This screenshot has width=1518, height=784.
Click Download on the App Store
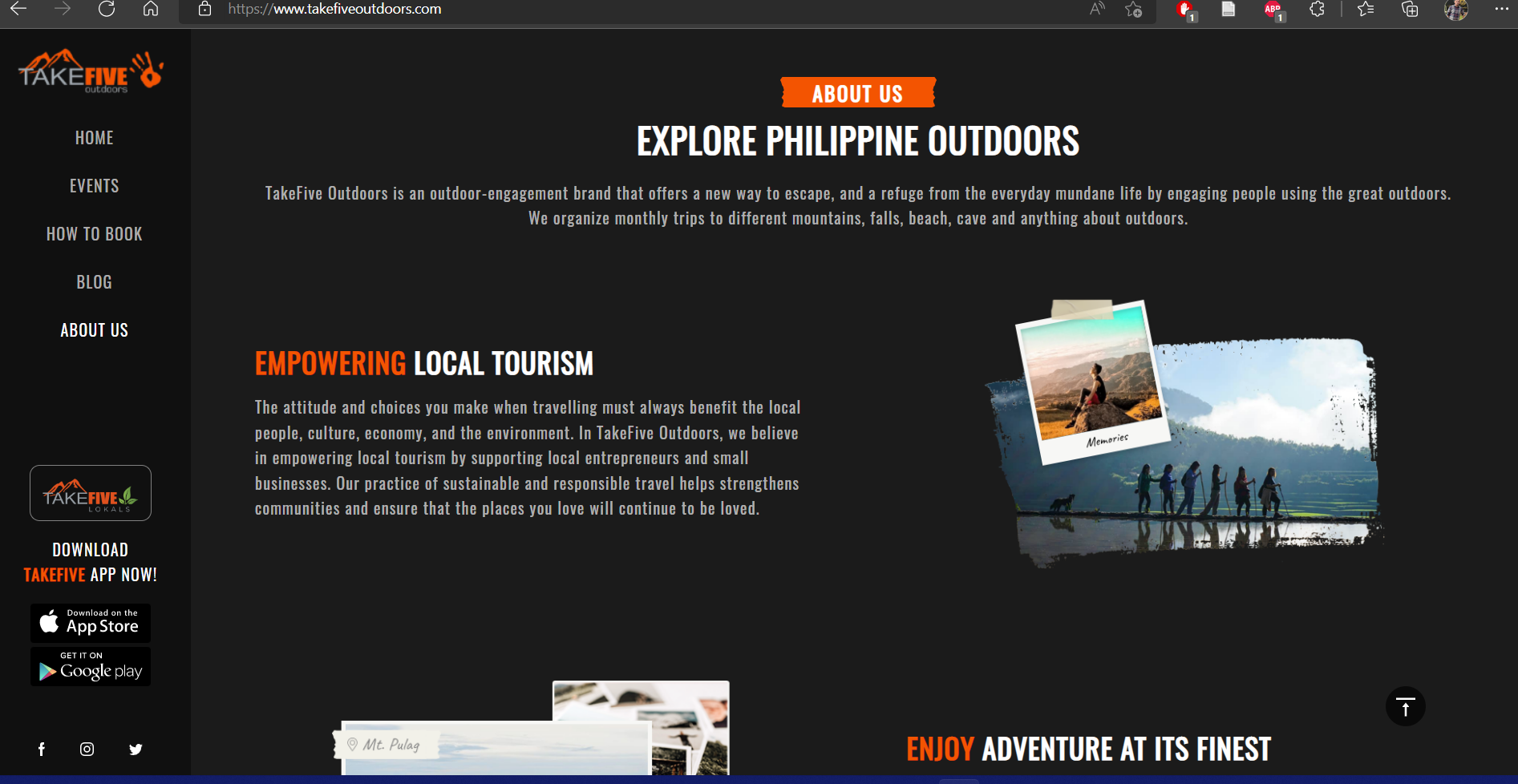tap(91, 623)
